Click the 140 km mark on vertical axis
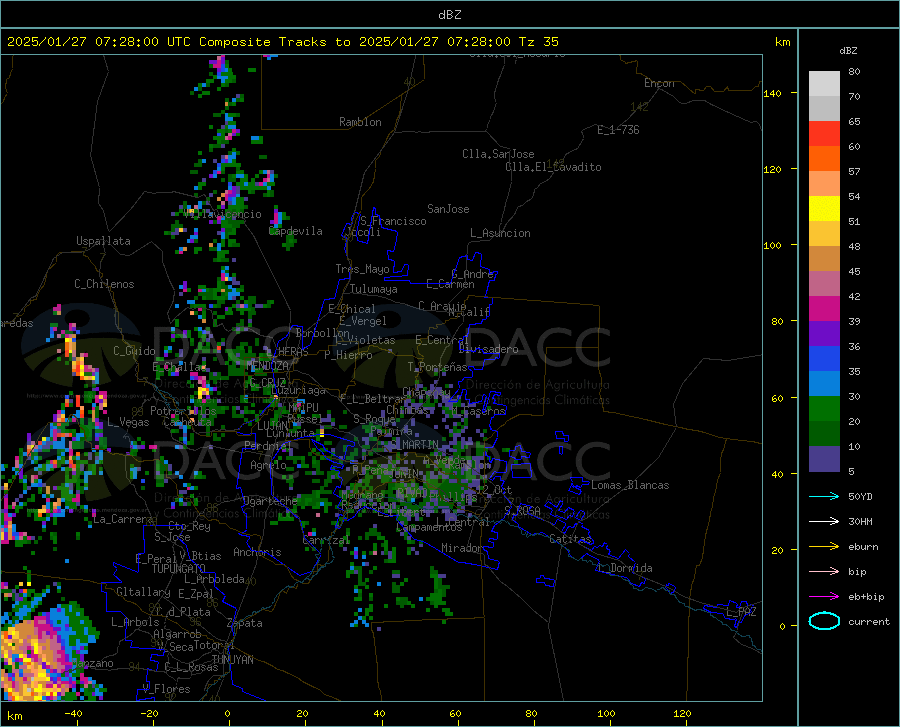 click(772, 93)
